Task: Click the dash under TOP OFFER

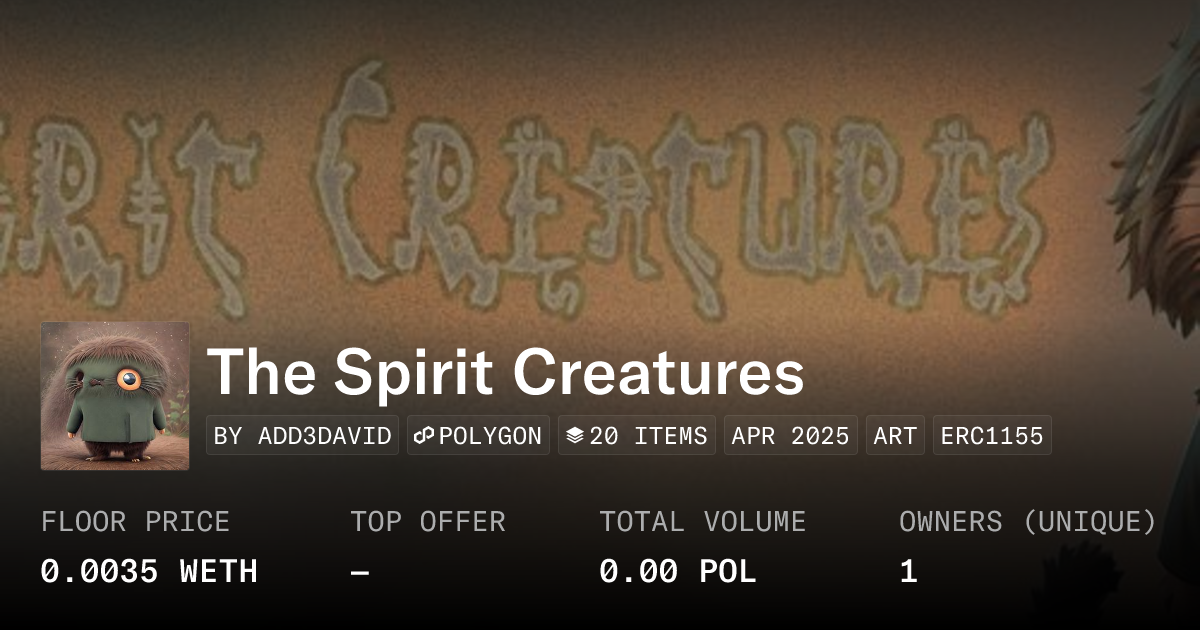Action: [360, 572]
